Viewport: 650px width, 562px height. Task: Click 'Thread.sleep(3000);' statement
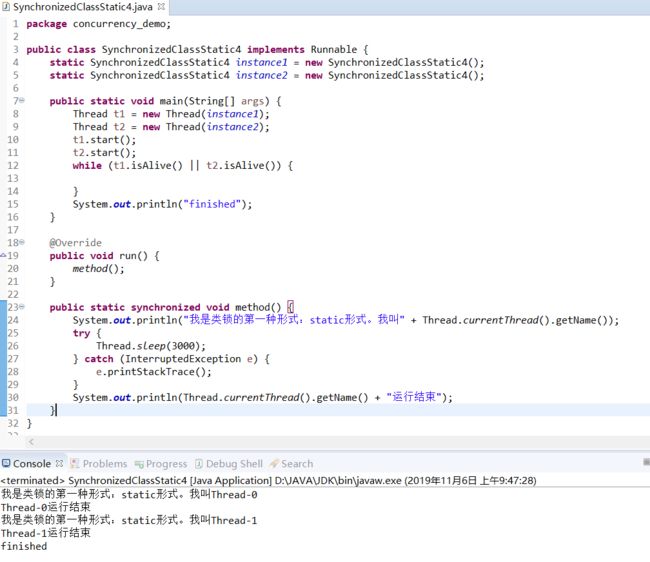click(x=151, y=346)
